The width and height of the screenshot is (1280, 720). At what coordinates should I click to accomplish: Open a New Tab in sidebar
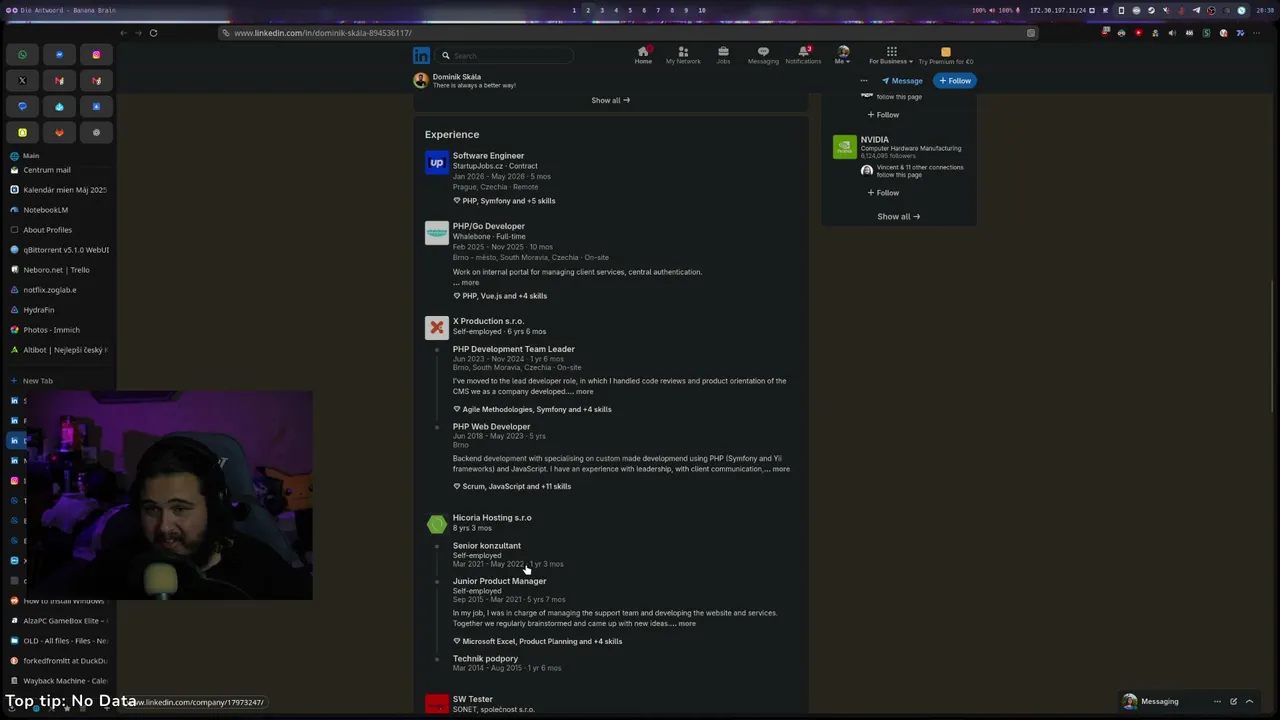(58, 381)
